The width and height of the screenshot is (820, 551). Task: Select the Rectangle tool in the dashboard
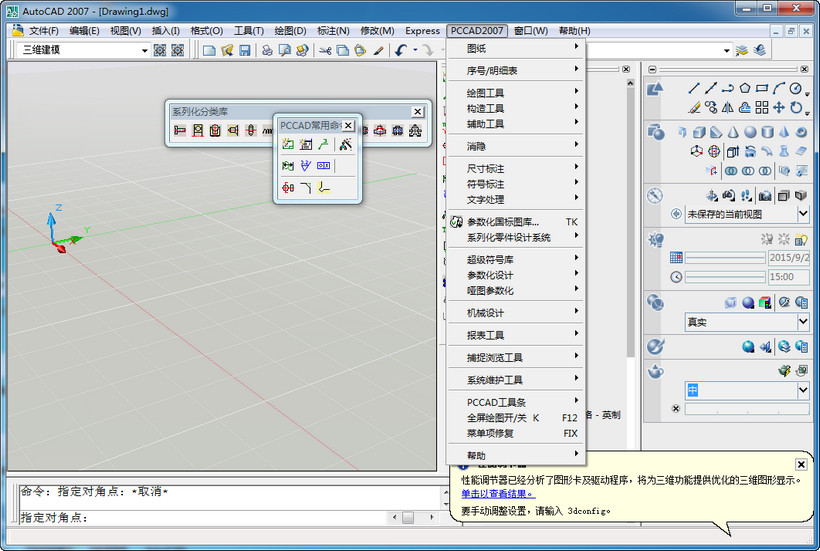click(762, 88)
